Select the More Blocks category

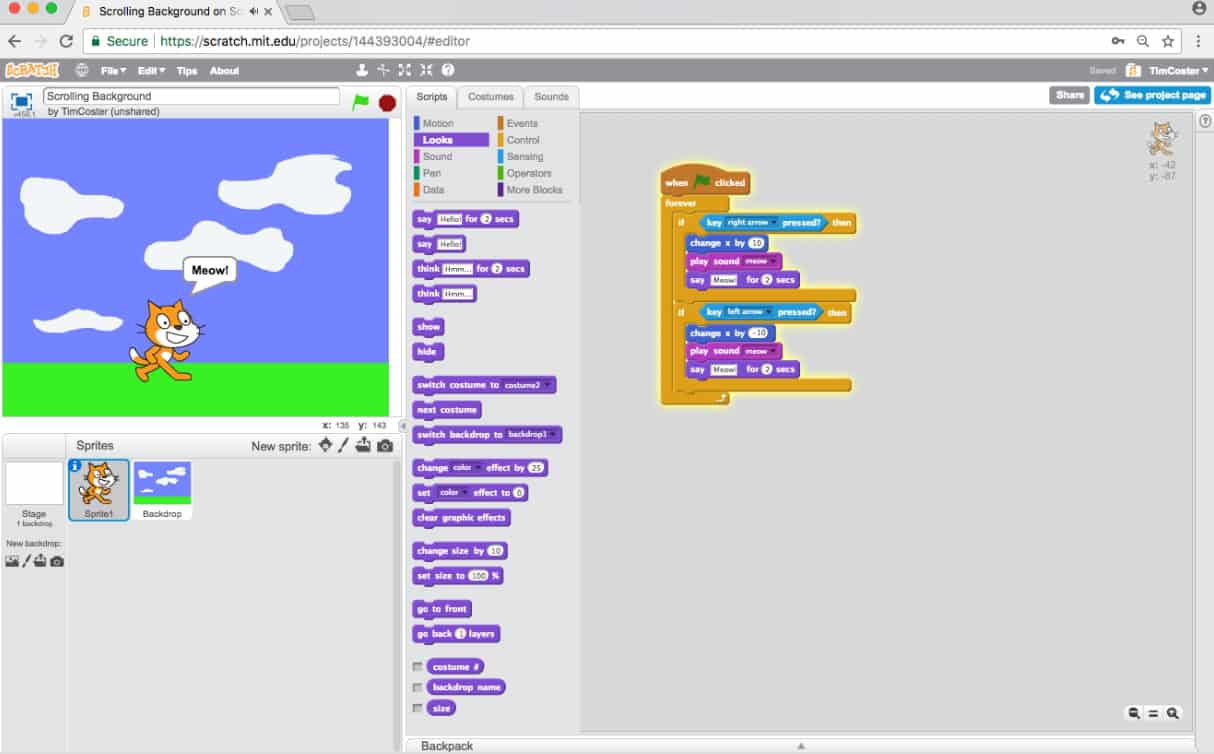pyautogui.click(x=534, y=189)
